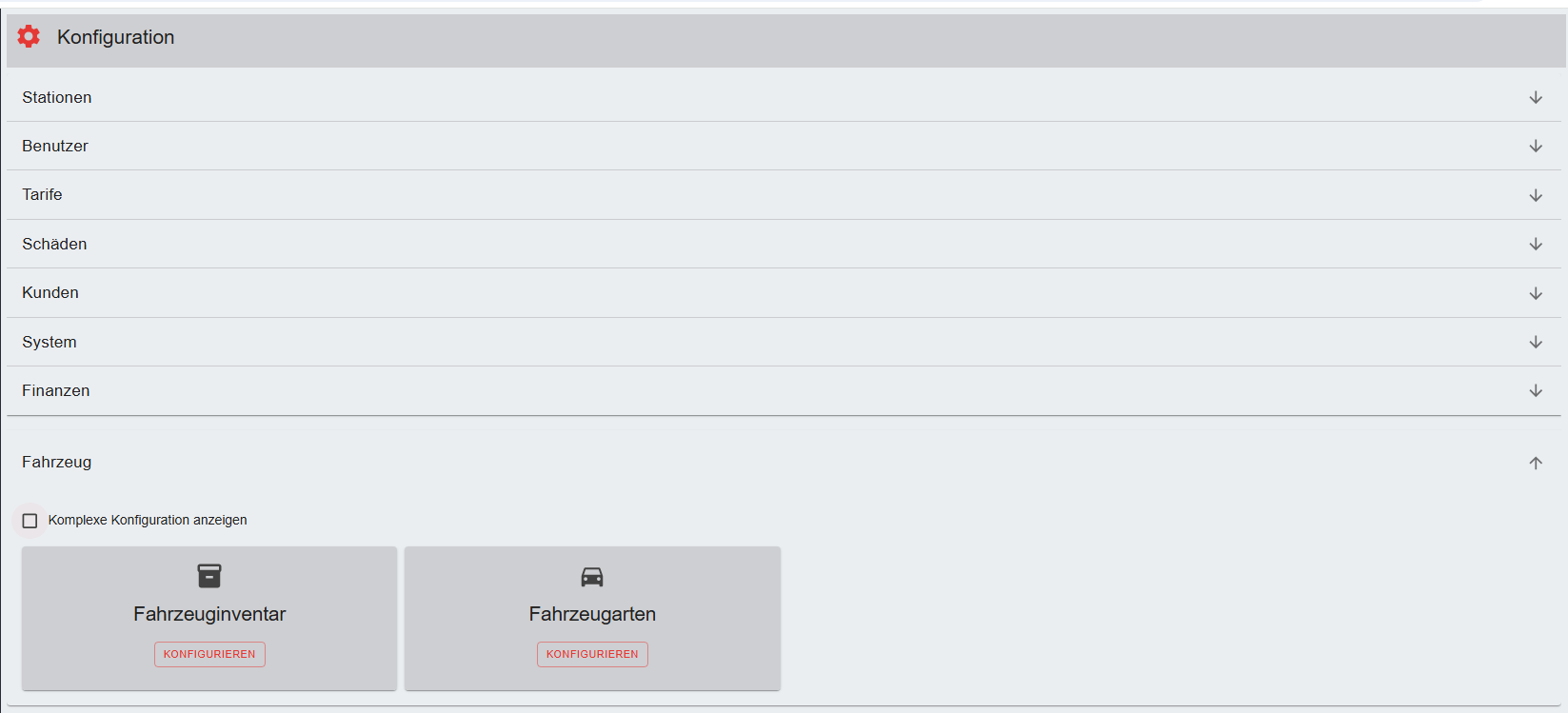Screen dimensions: 1568x713
Task: Open the Schäden section arrow
Action: pyautogui.click(x=1536, y=245)
